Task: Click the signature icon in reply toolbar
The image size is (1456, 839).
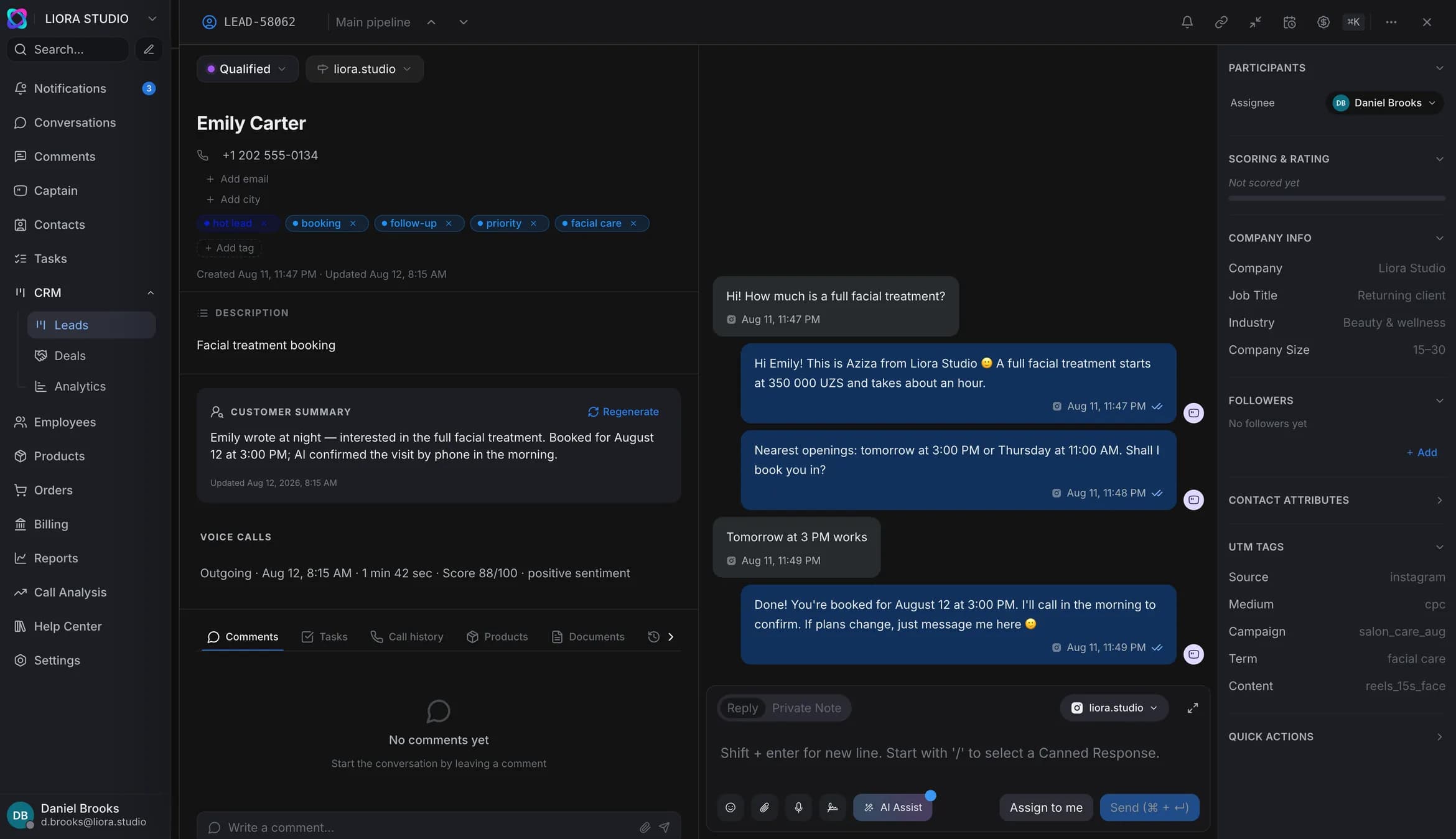Action: click(833, 807)
